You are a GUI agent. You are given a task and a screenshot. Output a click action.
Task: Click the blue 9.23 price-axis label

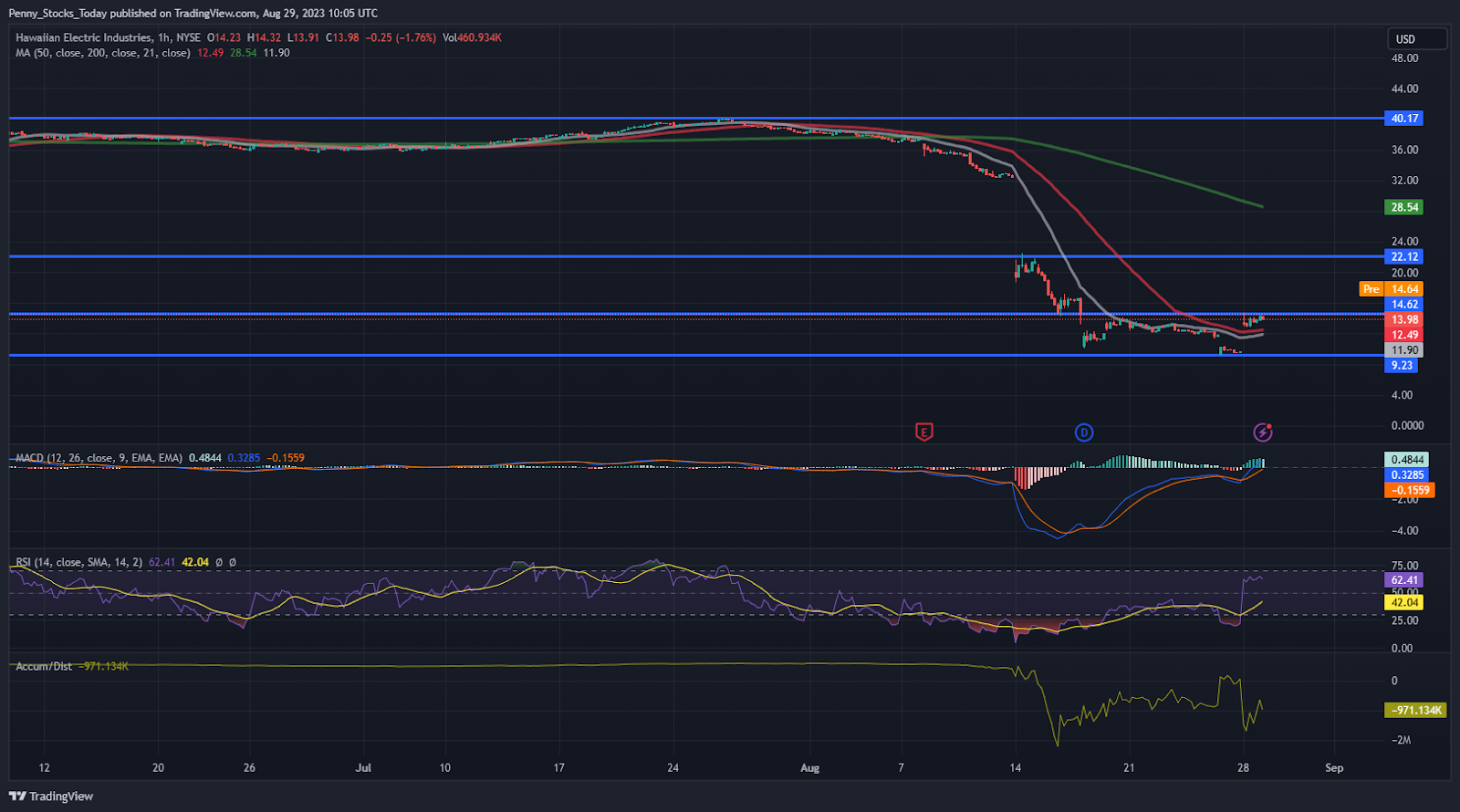(x=1402, y=366)
